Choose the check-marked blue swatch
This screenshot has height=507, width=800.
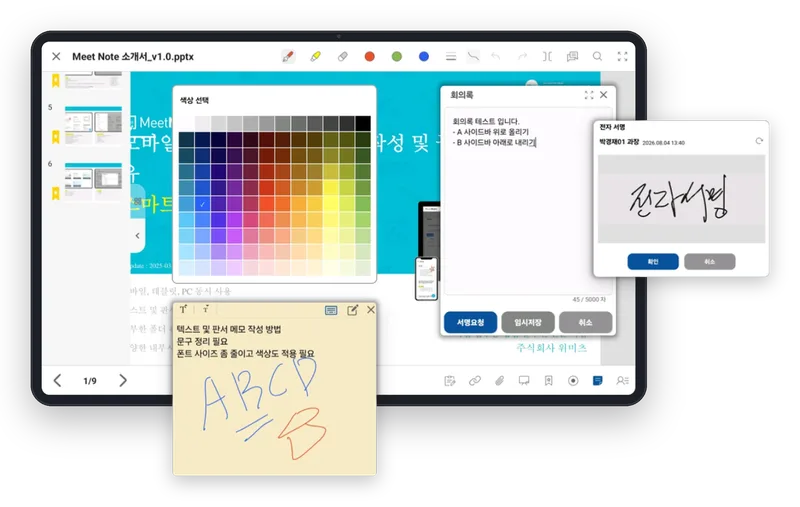(x=203, y=204)
